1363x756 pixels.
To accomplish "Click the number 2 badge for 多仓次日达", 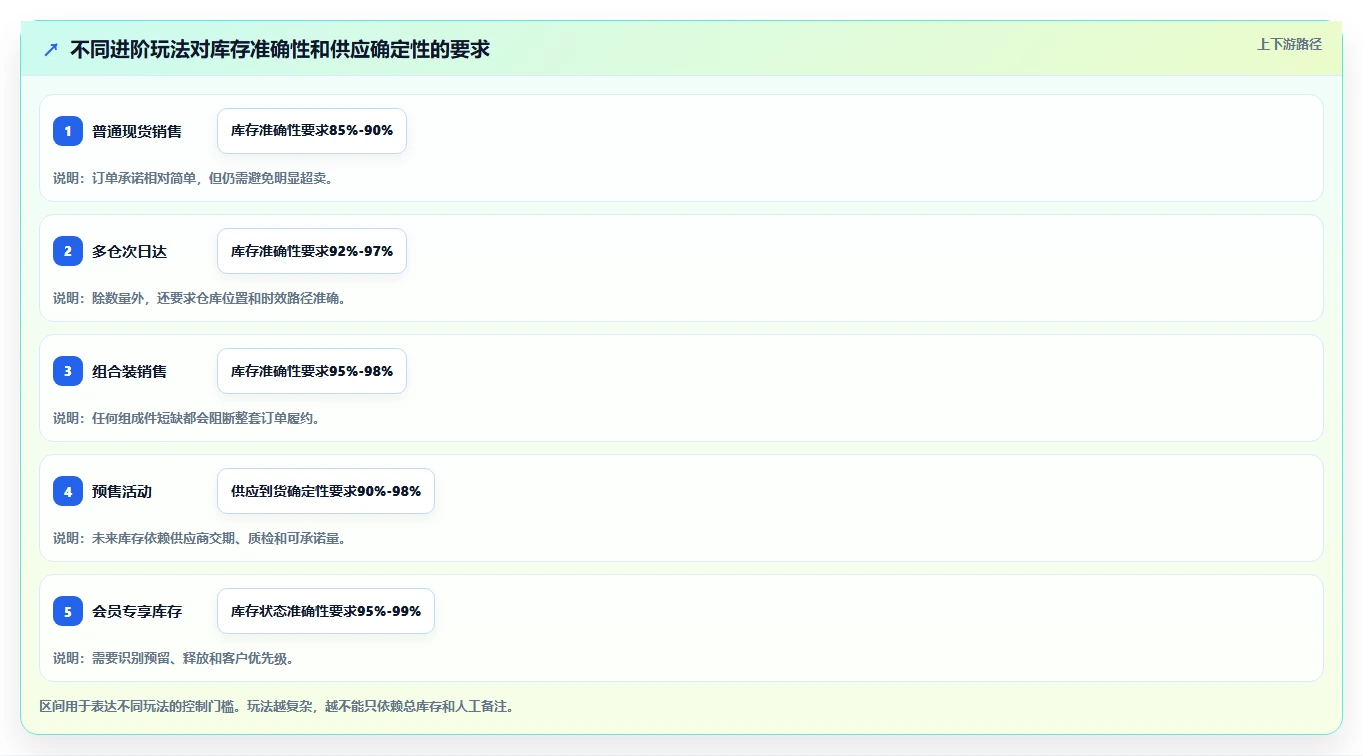I will pos(68,251).
